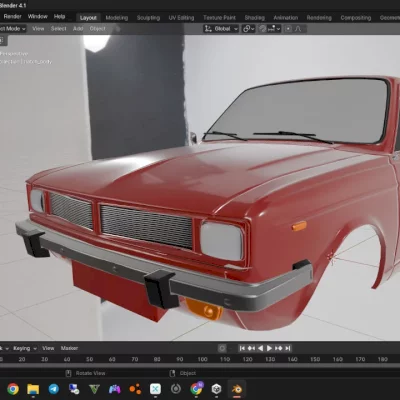The image size is (400, 400).
Task: Select the orange fog light
Action: 204,310
